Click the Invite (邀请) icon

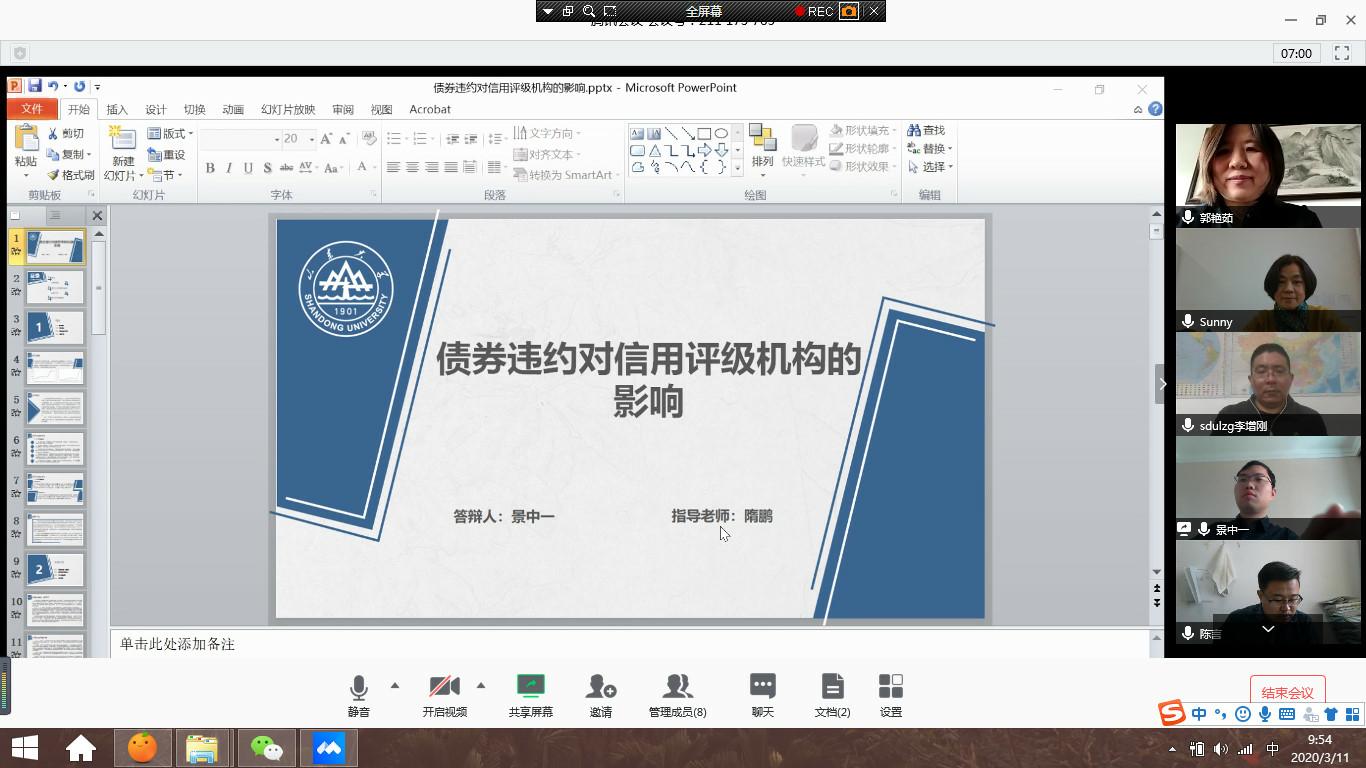point(600,687)
